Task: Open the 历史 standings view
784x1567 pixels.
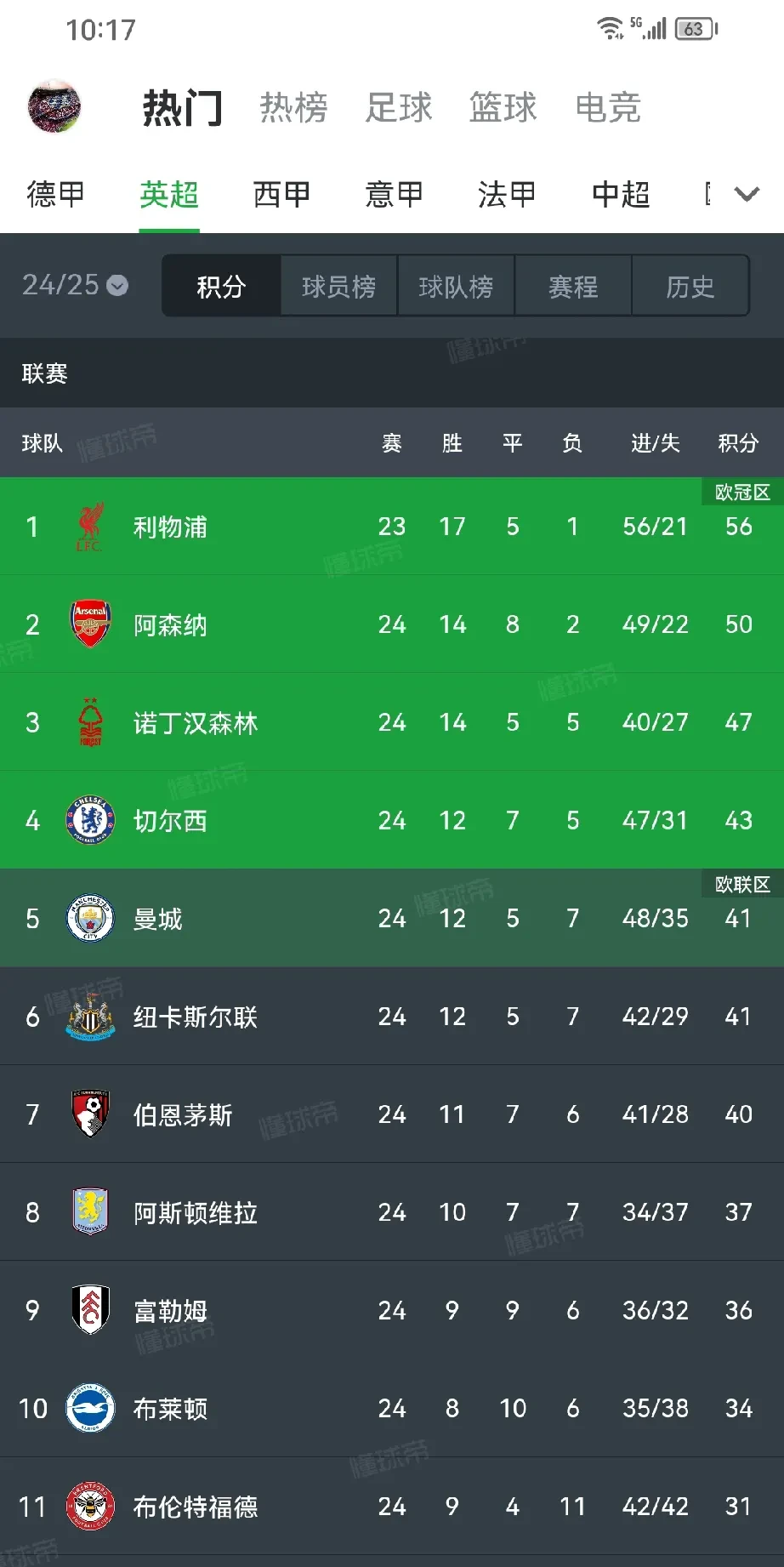Action: 690,287
